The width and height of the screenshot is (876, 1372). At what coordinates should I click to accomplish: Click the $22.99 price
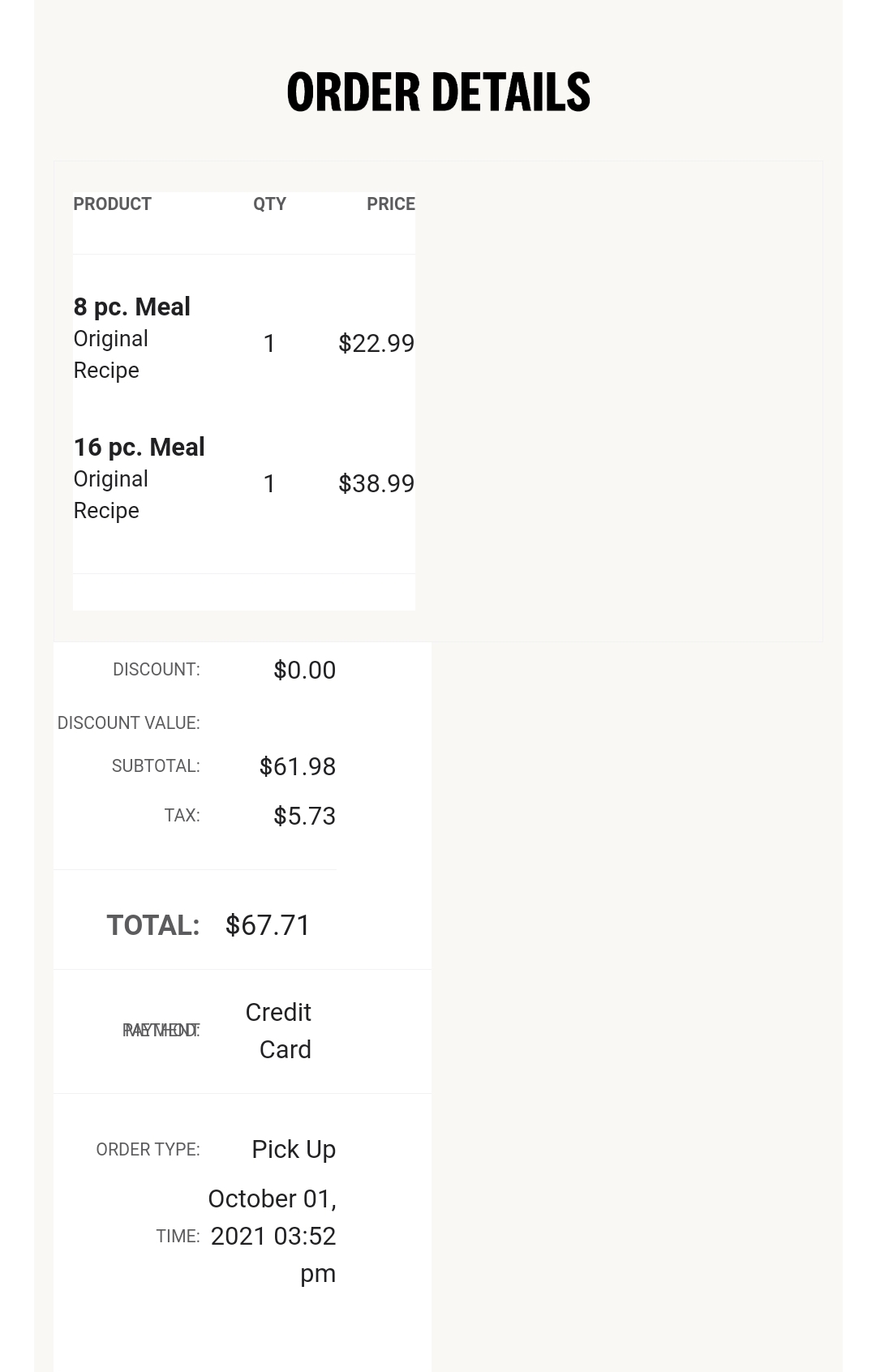376,344
